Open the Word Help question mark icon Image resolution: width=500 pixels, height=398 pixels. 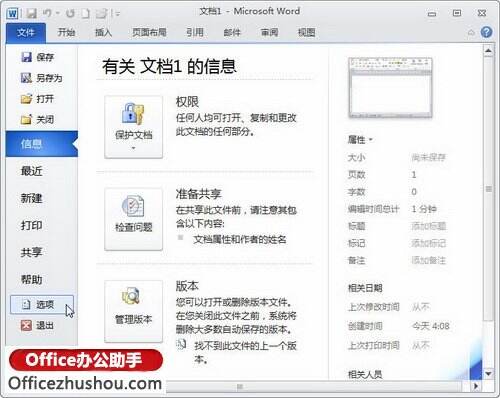[486, 32]
